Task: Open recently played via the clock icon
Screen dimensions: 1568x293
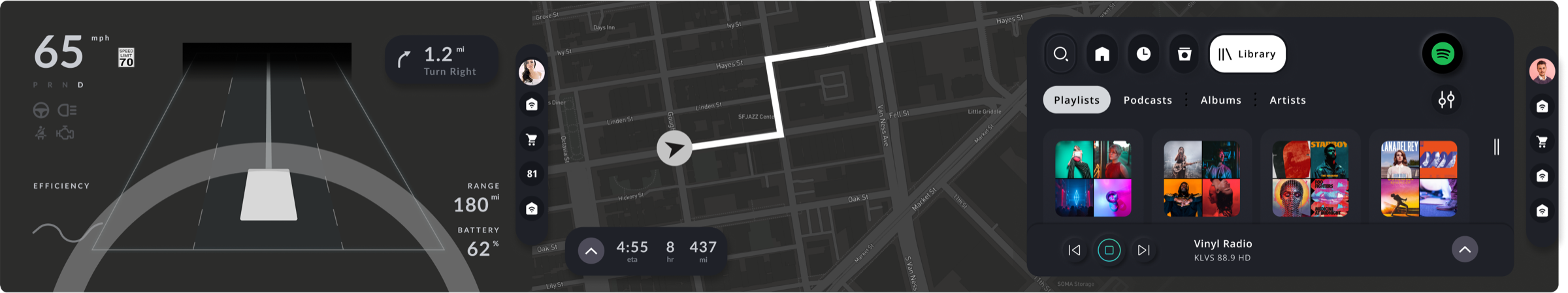Action: point(1143,54)
